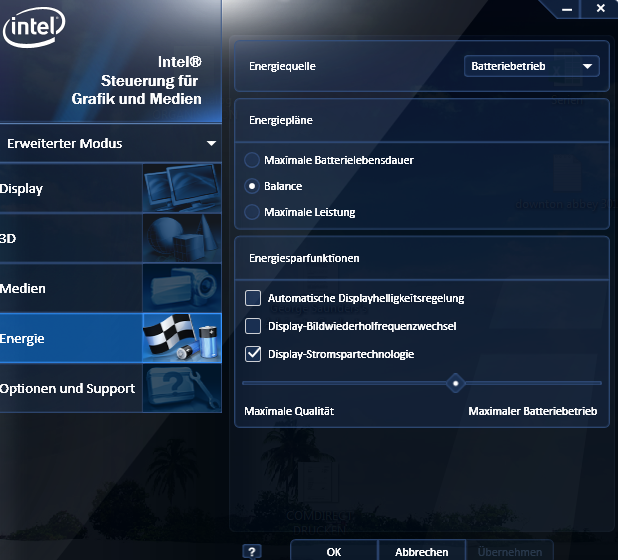The image size is (618, 560).
Task: Click the Energie flag and batteries icon
Action: point(182,338)
